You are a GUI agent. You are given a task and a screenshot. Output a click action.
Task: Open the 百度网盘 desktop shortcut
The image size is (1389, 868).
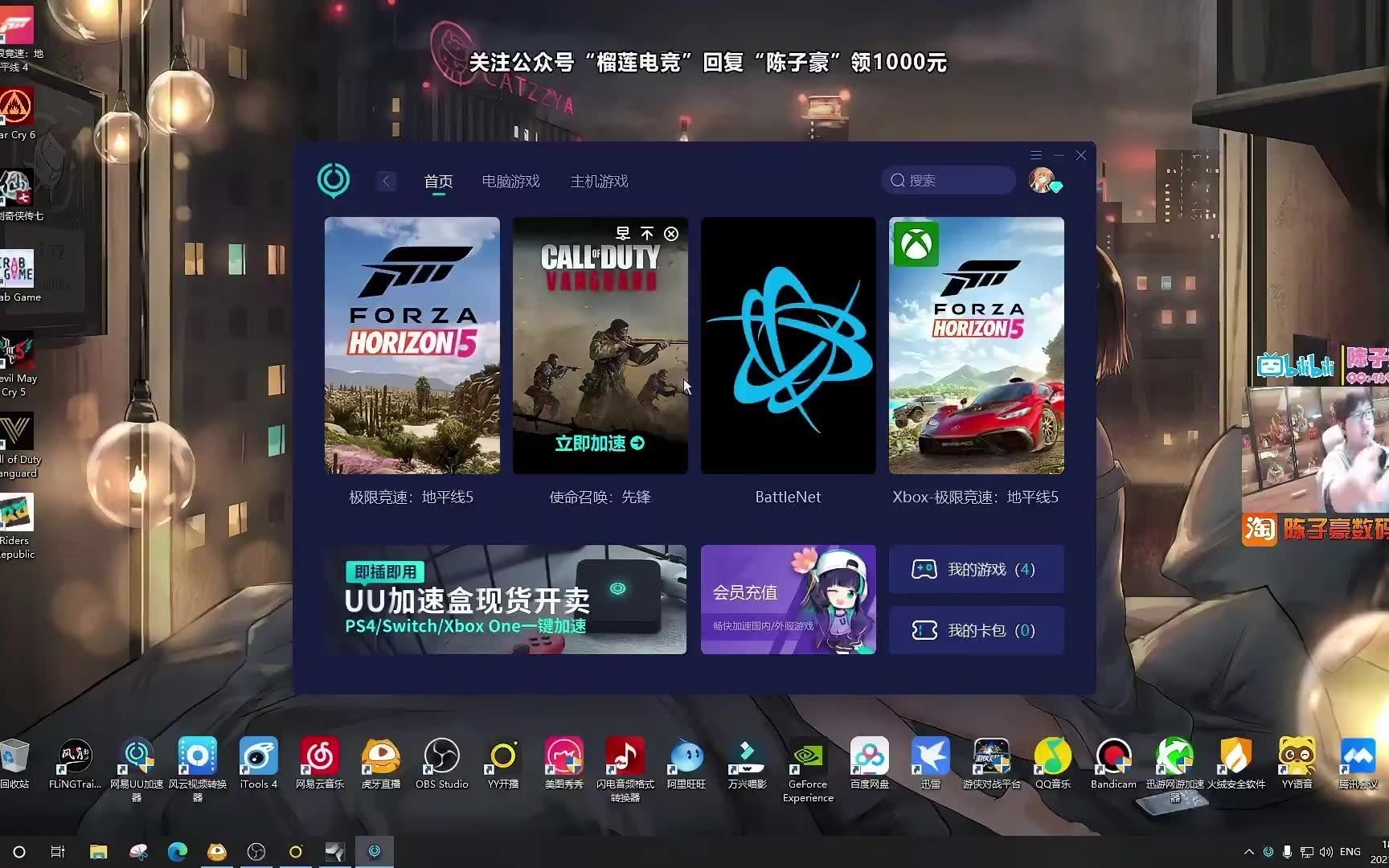click(x=870, y=764)
